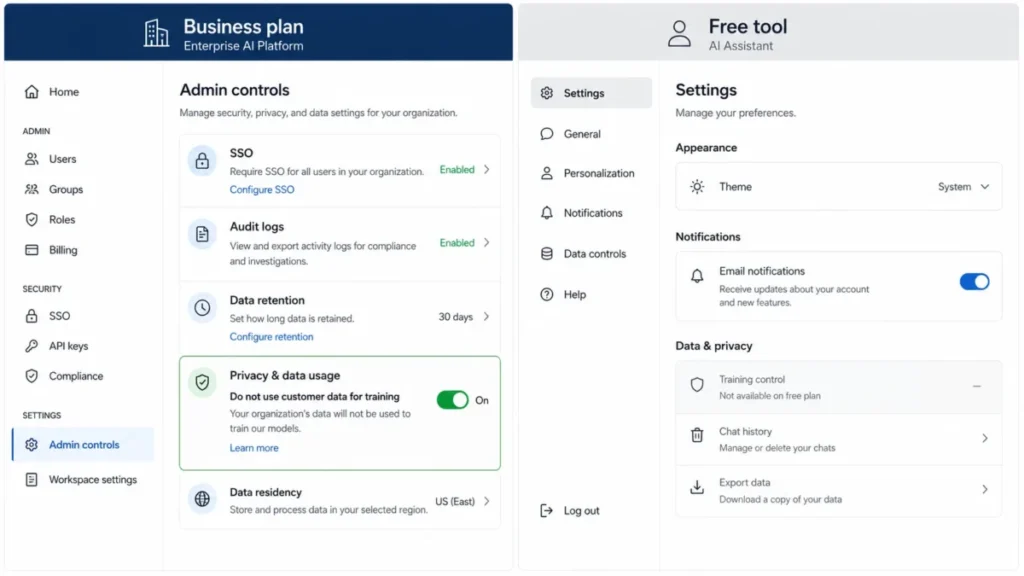Screen dimensions: 1024x576
Task: Click the Export data download icon
Action: [x=697, y=487]
